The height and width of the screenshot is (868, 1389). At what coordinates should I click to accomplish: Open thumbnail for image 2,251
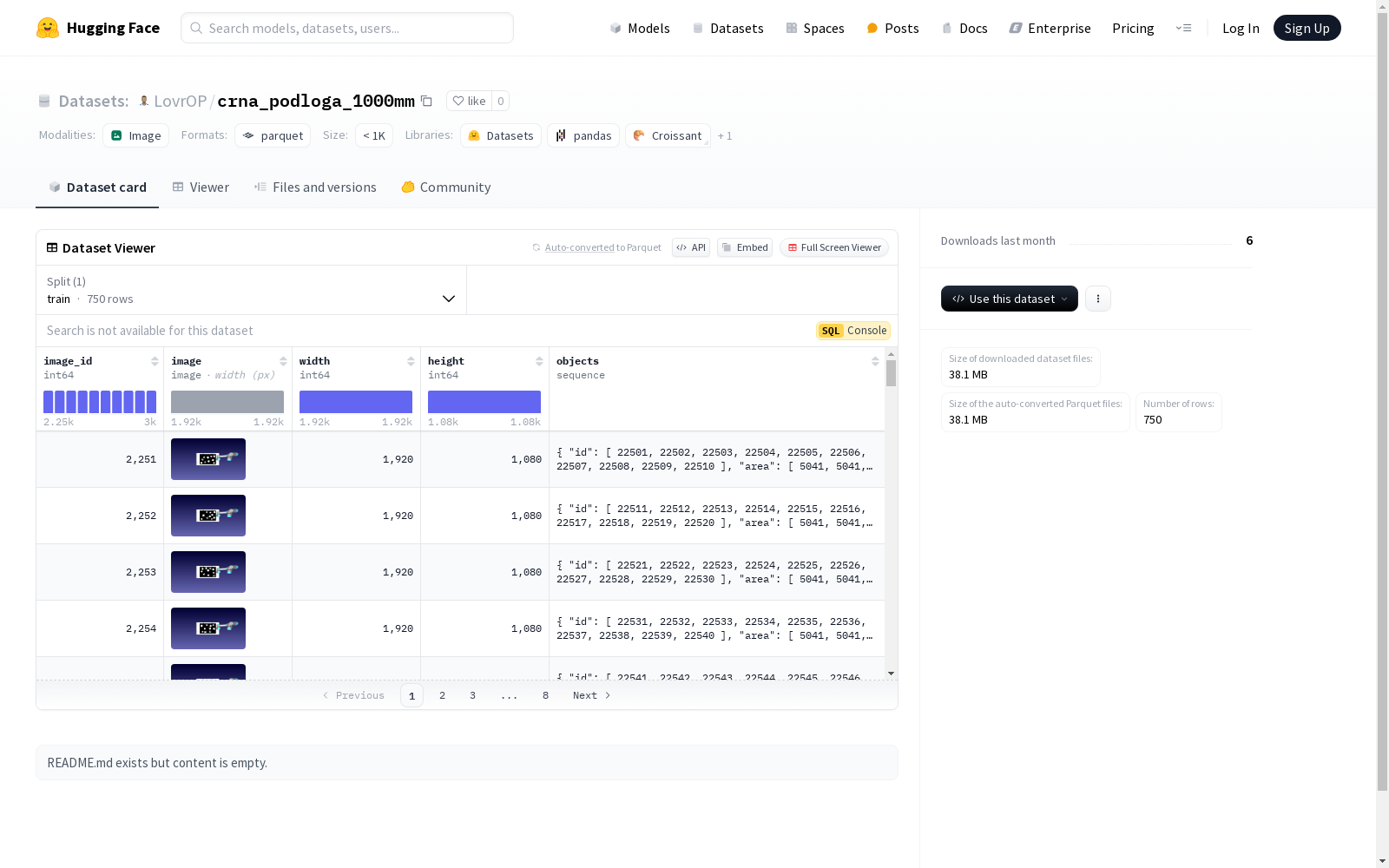(x=208, y=459)
